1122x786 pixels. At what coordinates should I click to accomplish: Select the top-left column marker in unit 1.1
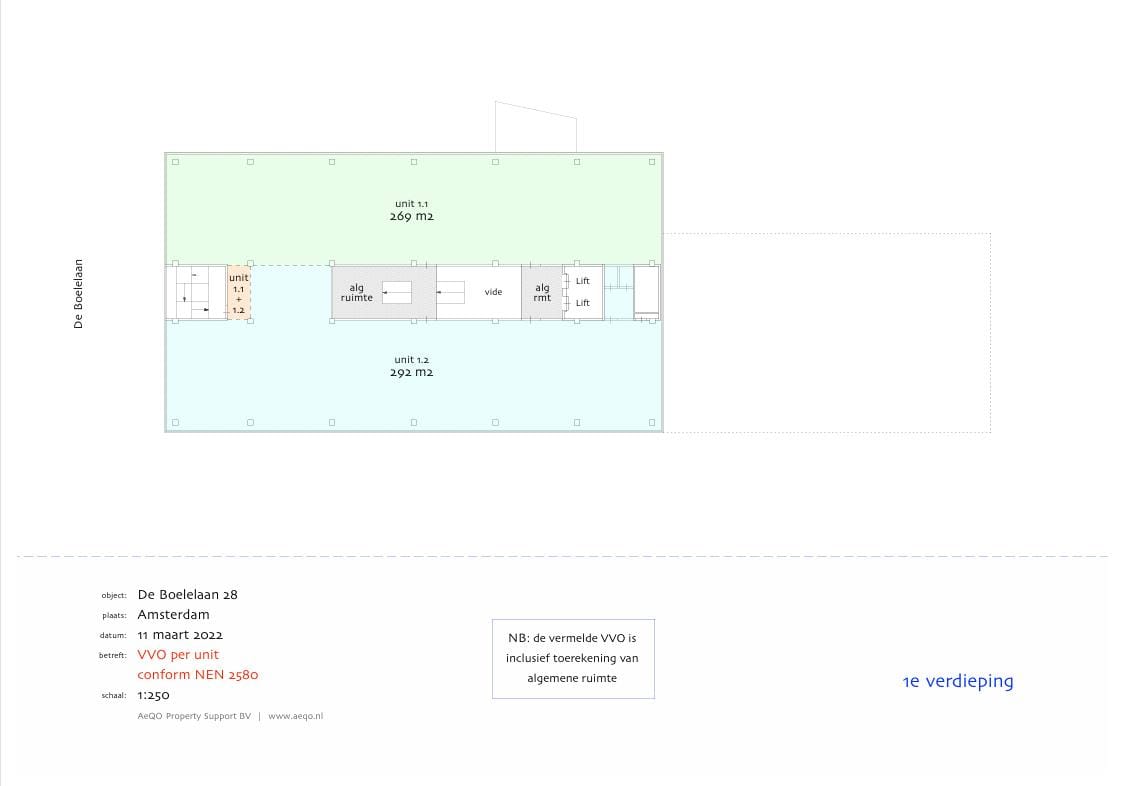175,161
